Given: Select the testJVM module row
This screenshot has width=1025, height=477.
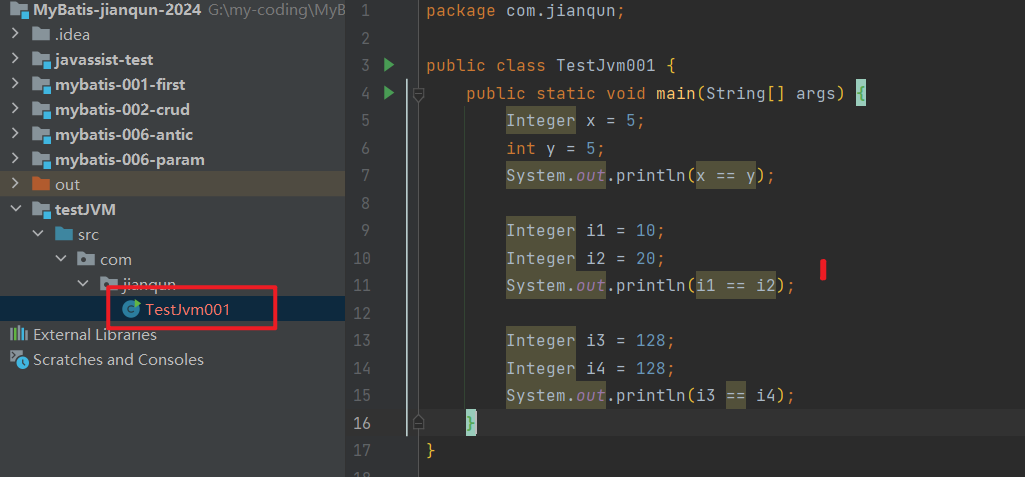Looking at the screenshot, I should [173, 209].
